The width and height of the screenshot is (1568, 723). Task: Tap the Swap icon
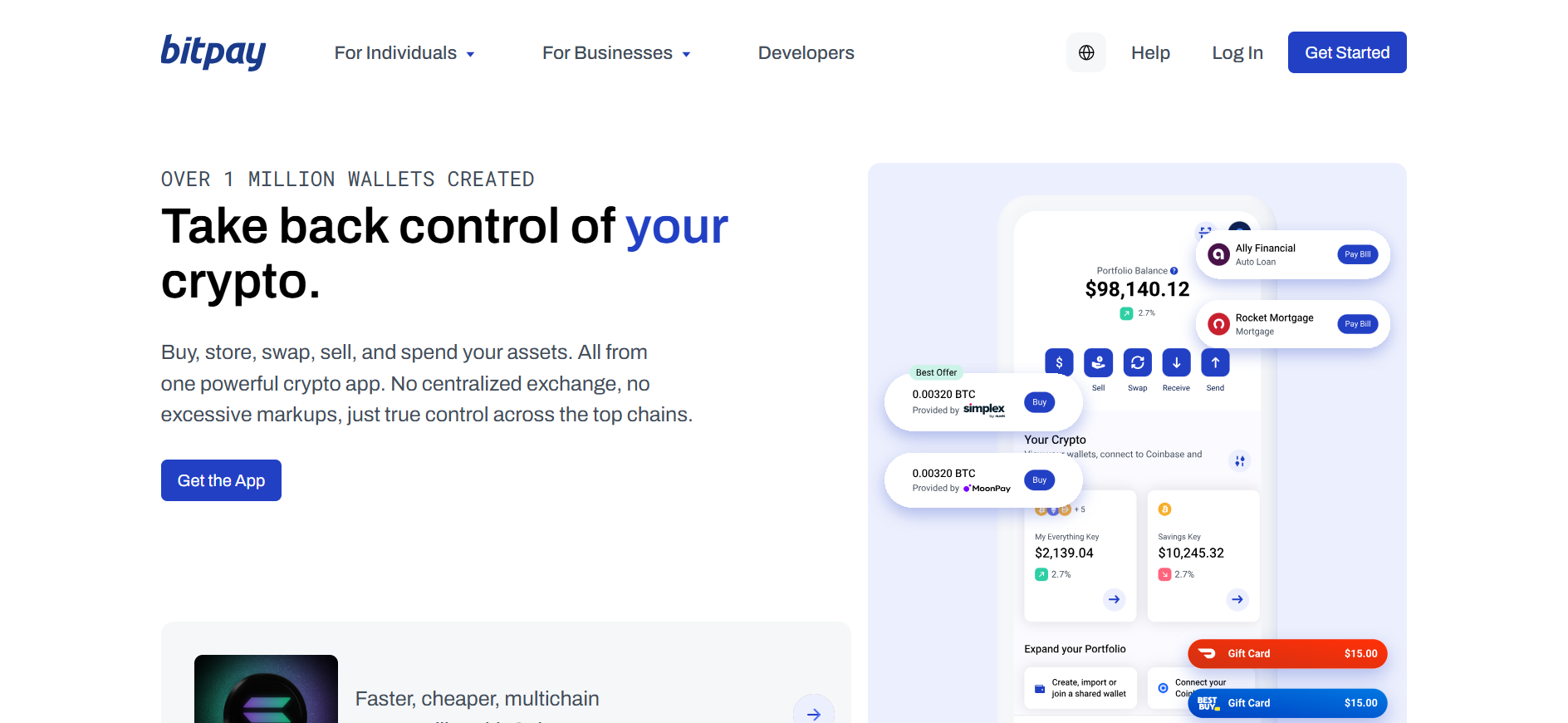pyautogui.click(x=1137, y=362)
